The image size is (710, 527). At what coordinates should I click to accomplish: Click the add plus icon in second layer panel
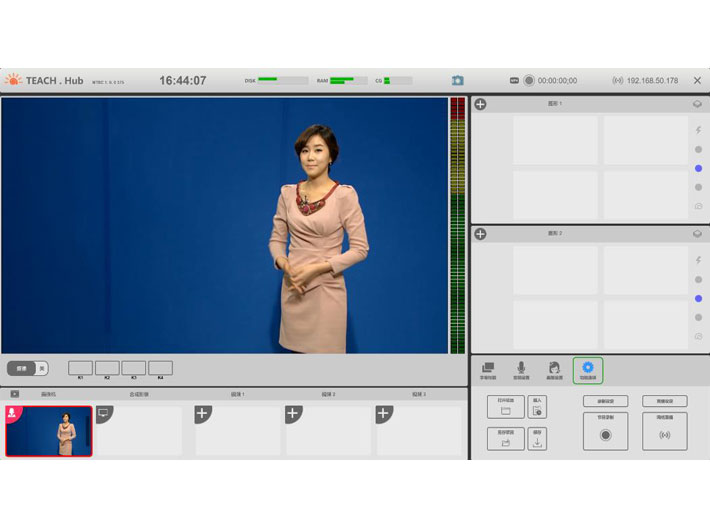tap(480, 234)
